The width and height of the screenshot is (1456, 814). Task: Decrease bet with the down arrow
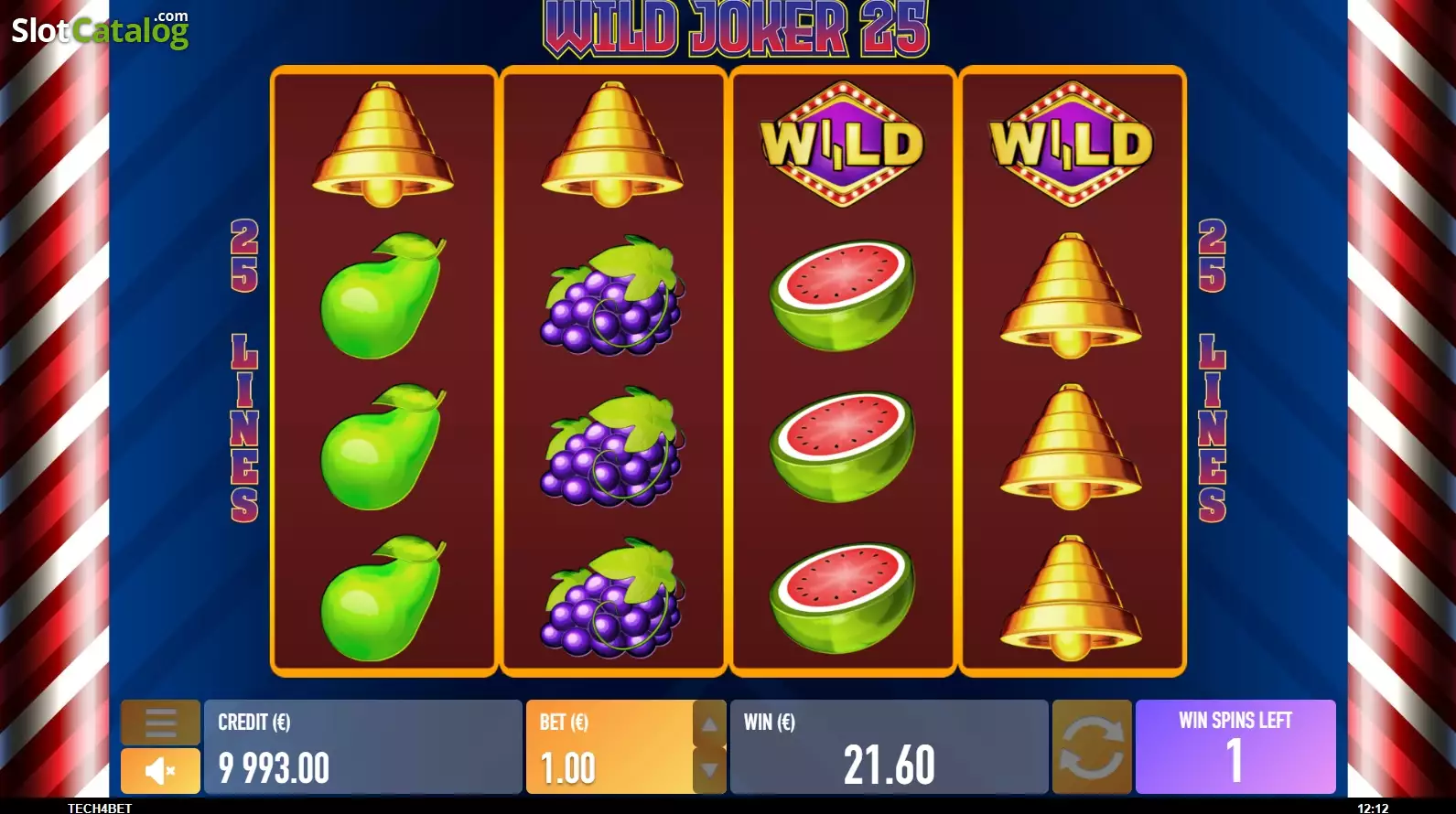point(709,771)
